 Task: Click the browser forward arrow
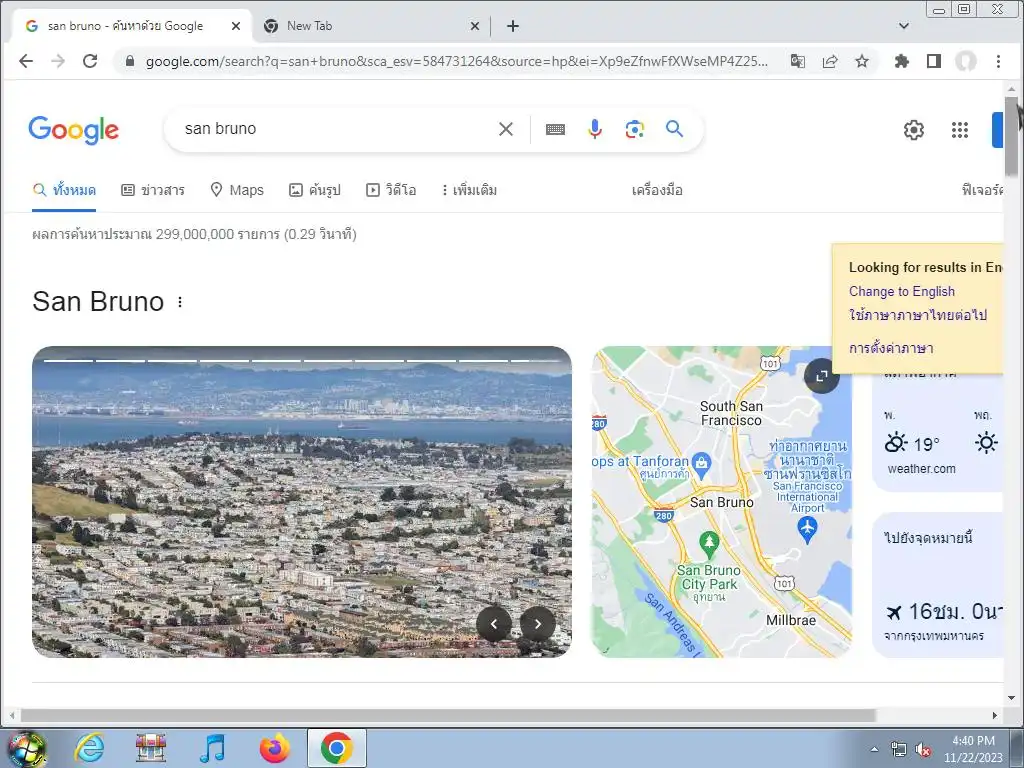pyautogui.click(x=58, y=61)
